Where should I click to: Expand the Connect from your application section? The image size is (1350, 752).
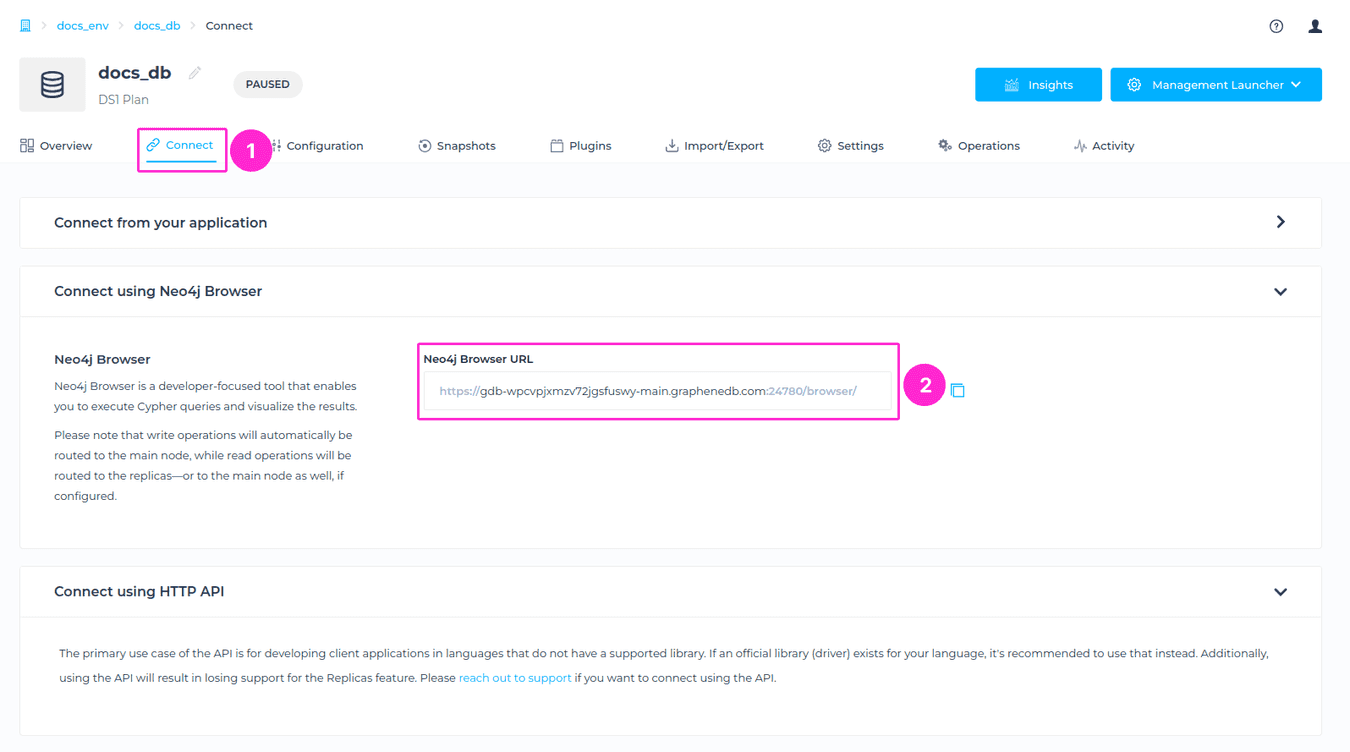click(x=1281, y=222)
